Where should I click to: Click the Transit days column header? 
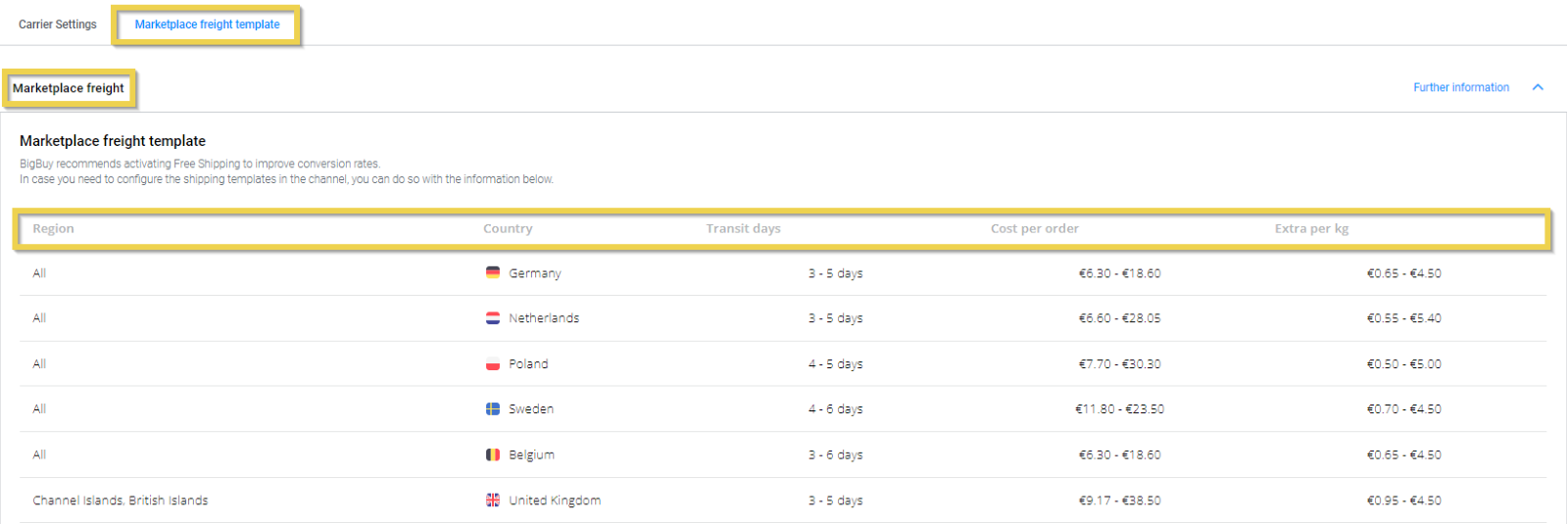tap(743, 228)
